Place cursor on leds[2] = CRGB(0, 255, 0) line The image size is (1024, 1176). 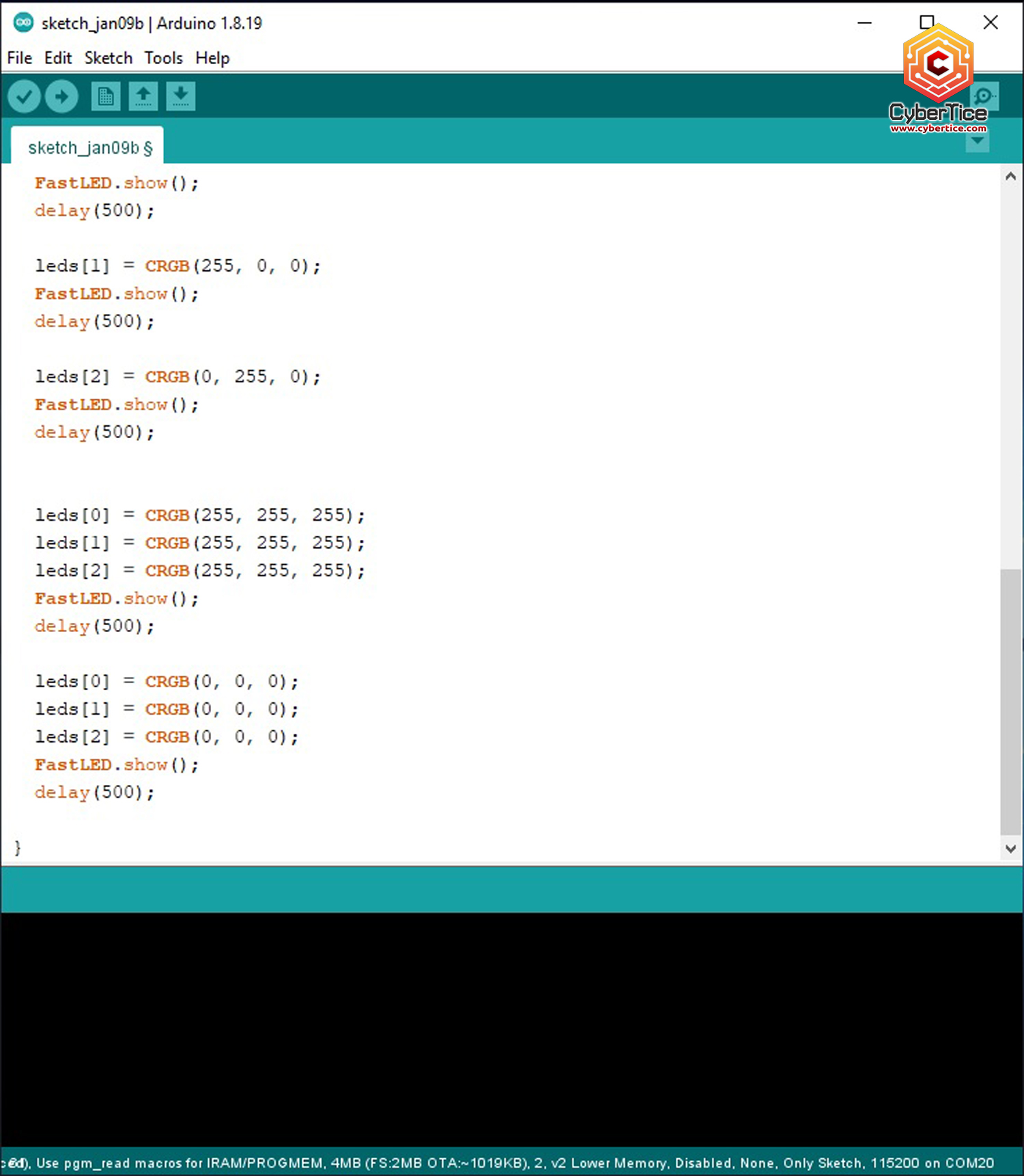tap(177, 377)
